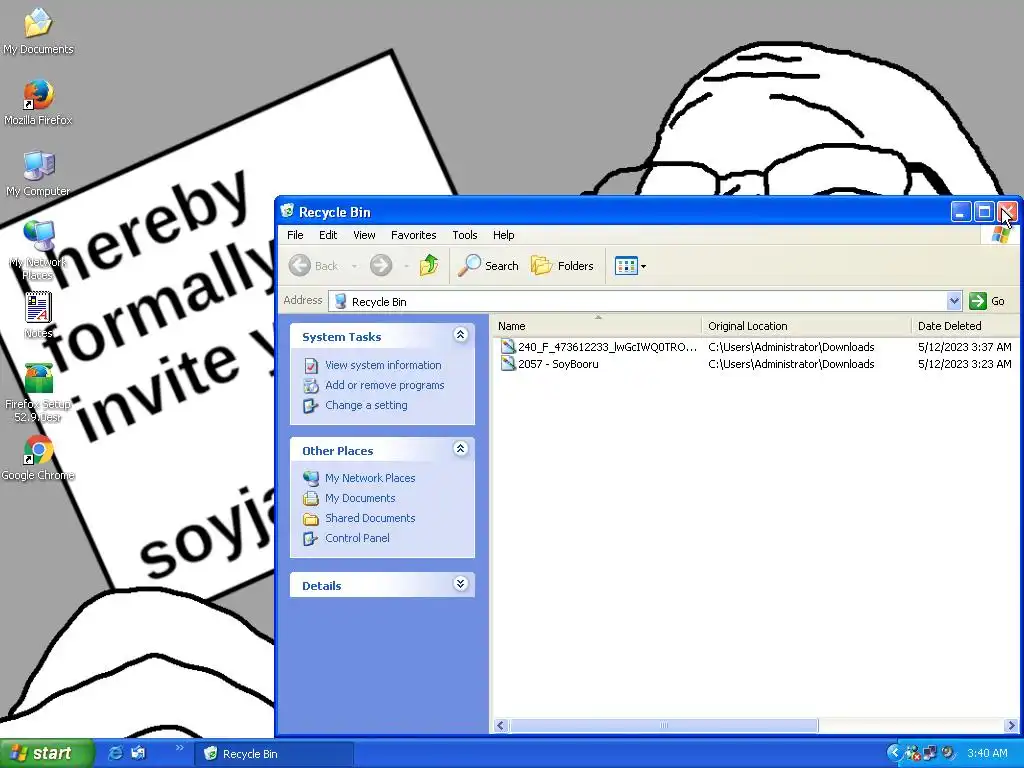
Task: Click original location of 2057 - SoyBooru
Action: click(x=791, y=364)
